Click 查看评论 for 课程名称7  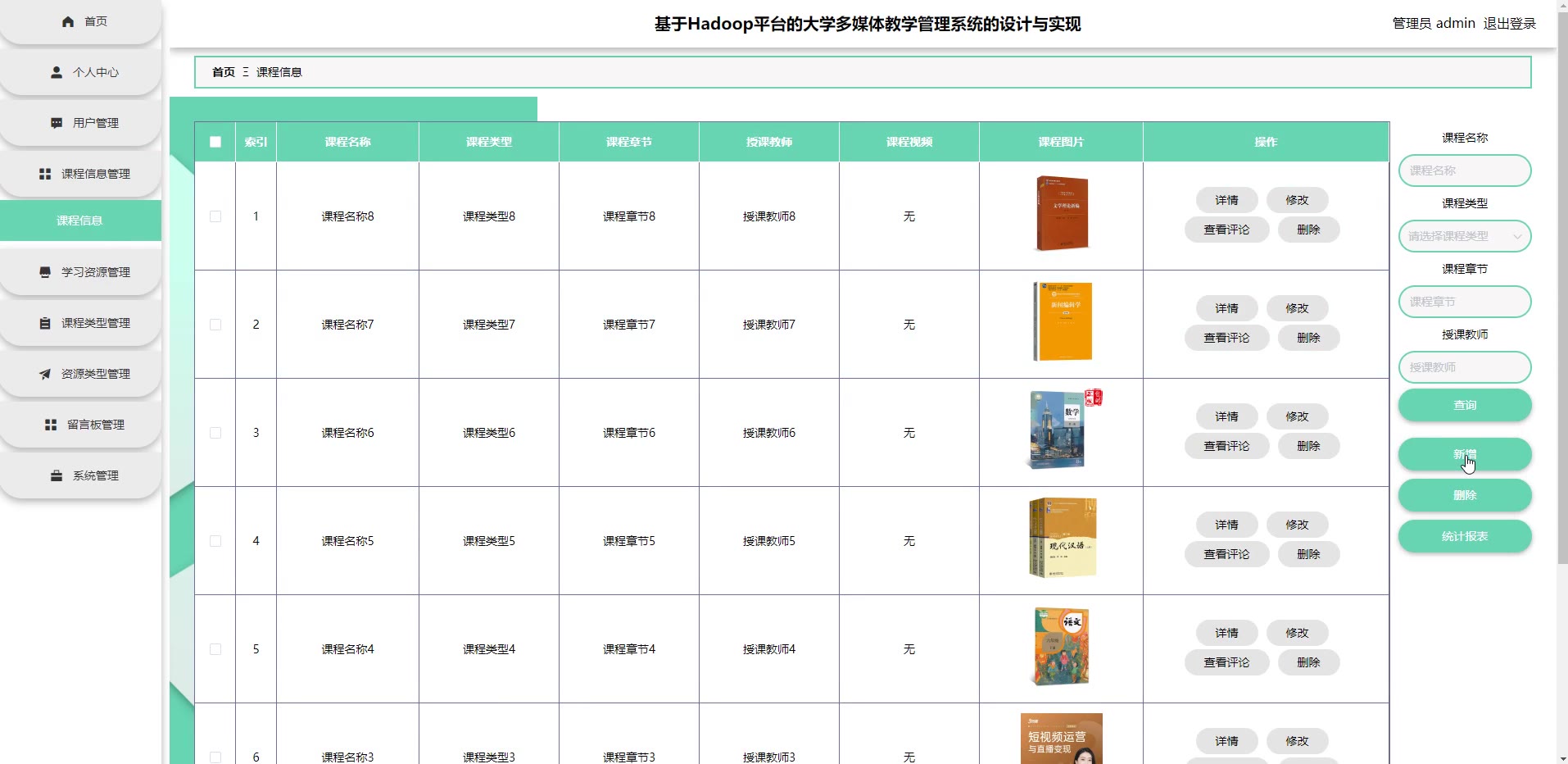click(x=1226, y=338)
